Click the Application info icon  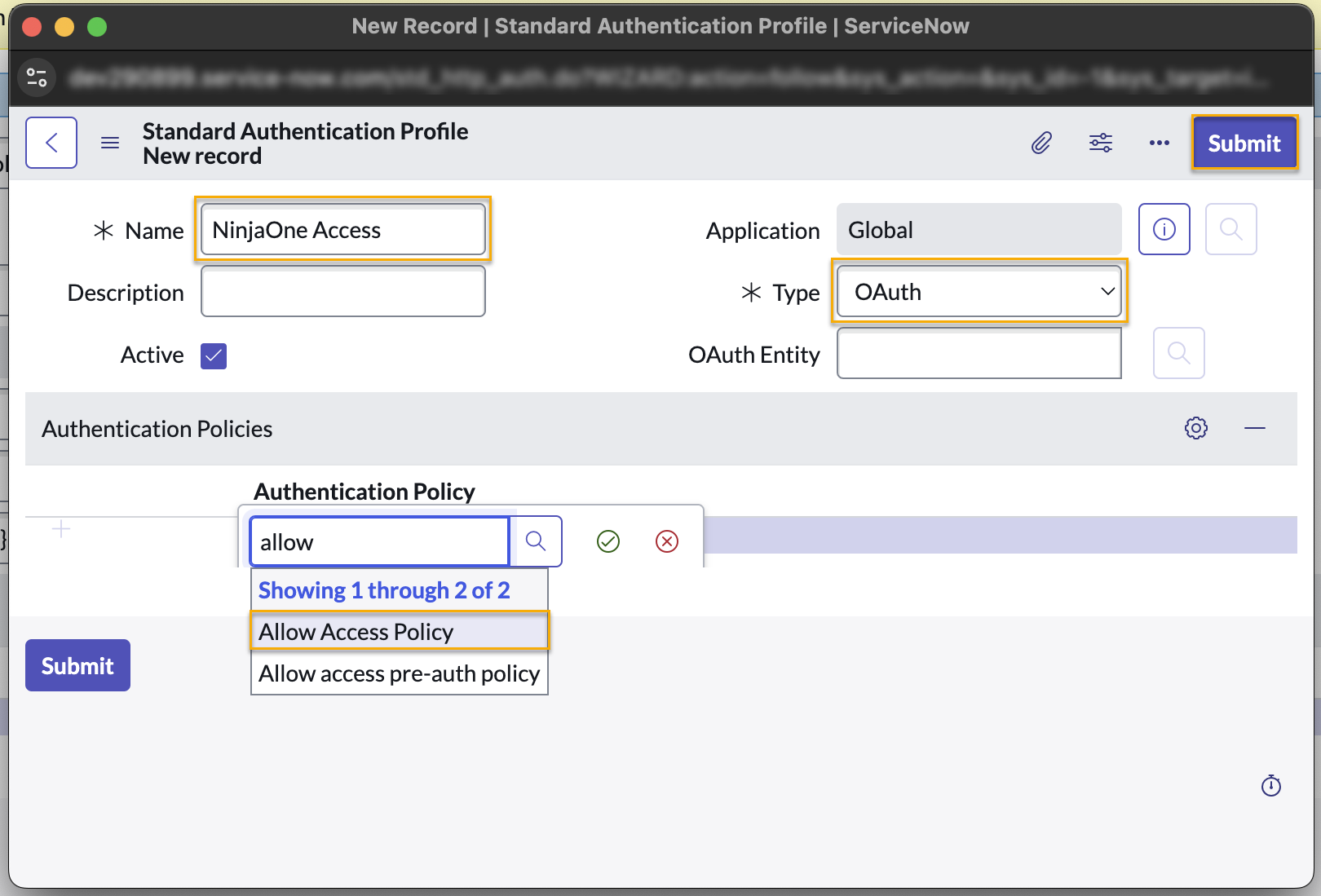point(1164,230)
